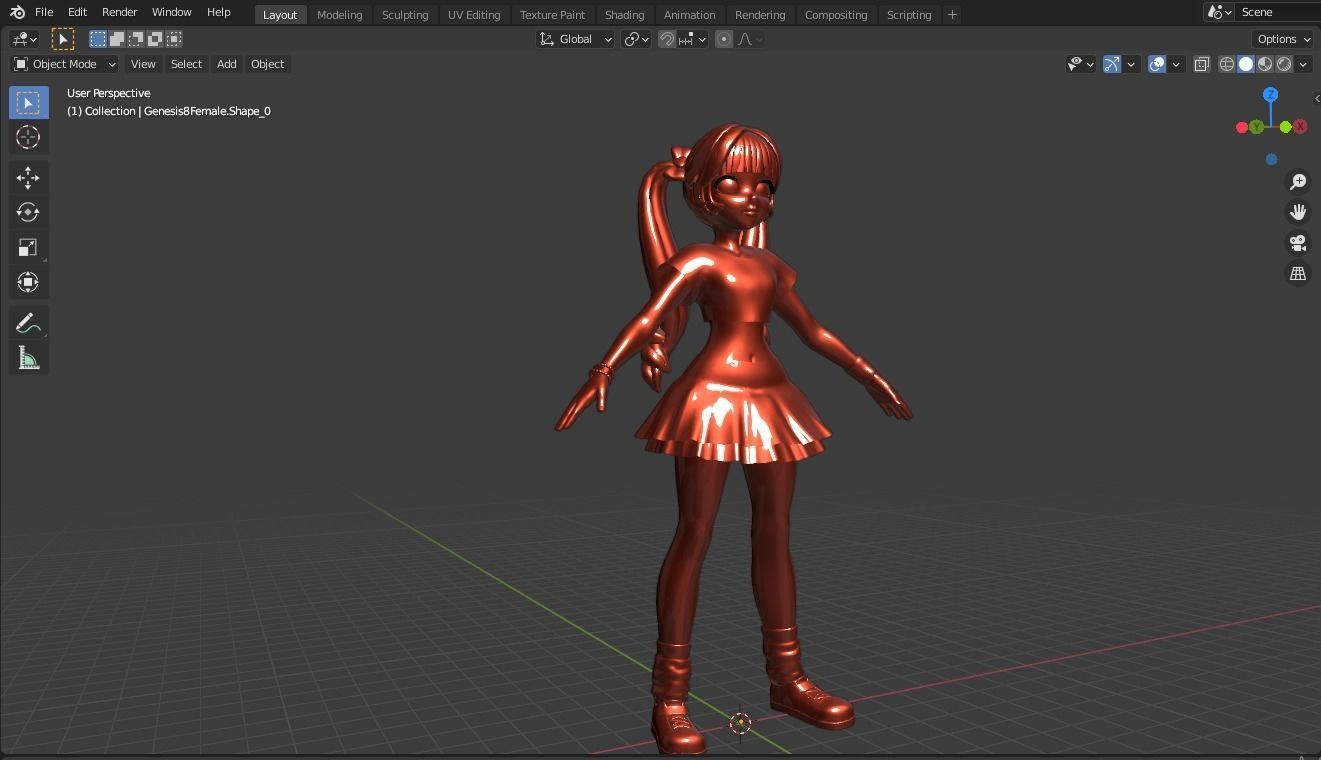Switch to the Sculpting workspace tab

405,14
